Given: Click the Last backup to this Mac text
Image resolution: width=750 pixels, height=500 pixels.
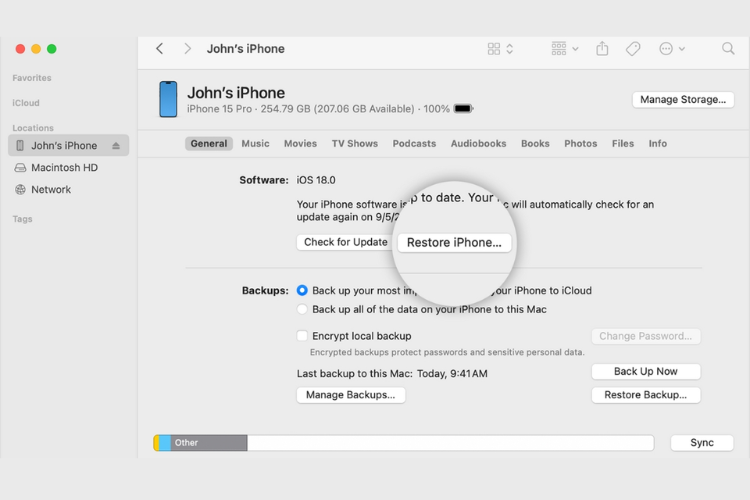Looking at the screenshot, I should (x=392, y=373).
